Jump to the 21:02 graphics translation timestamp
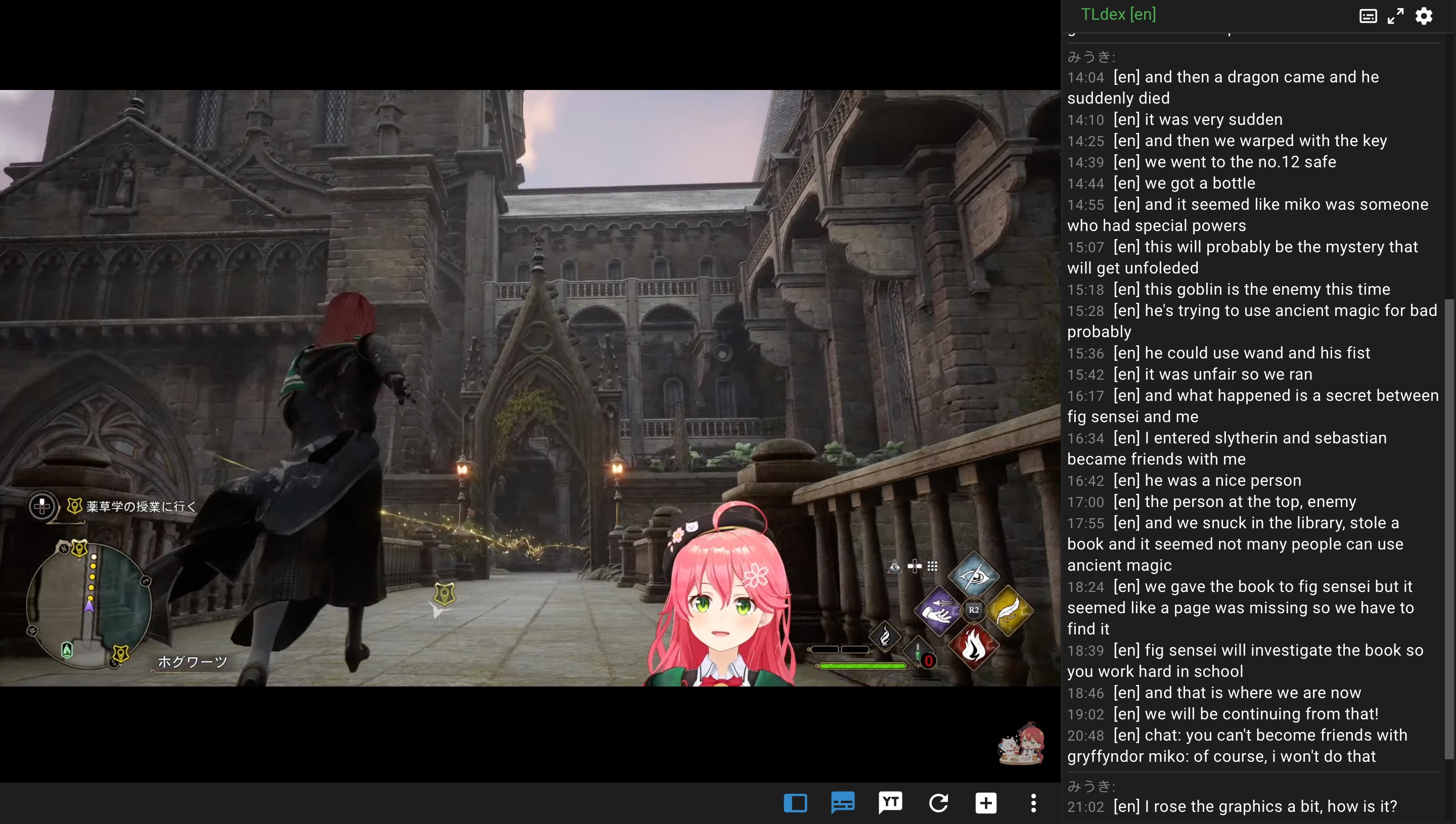 (1085, 807)
